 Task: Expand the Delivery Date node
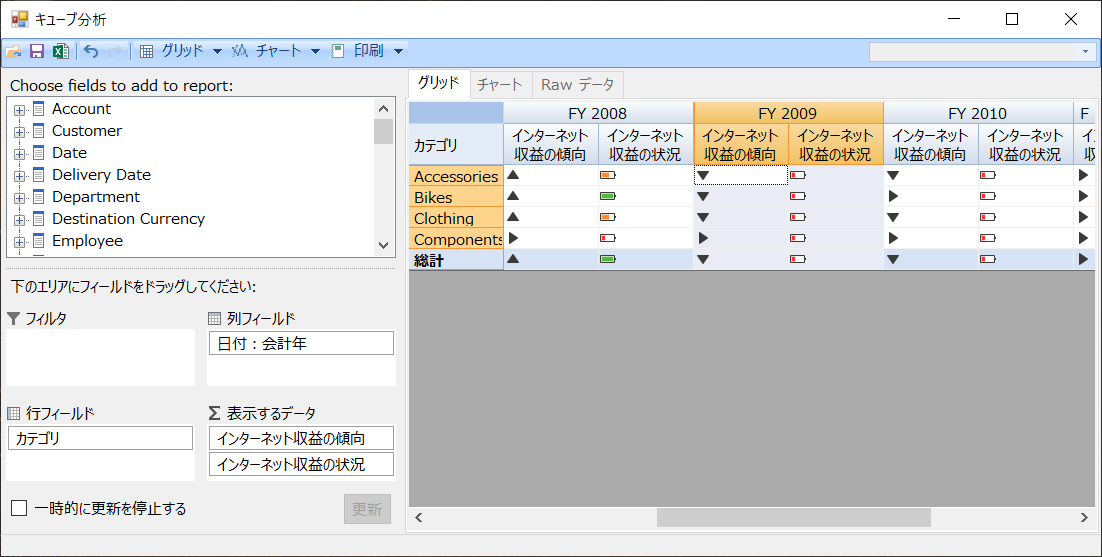[x=19, y=176]
